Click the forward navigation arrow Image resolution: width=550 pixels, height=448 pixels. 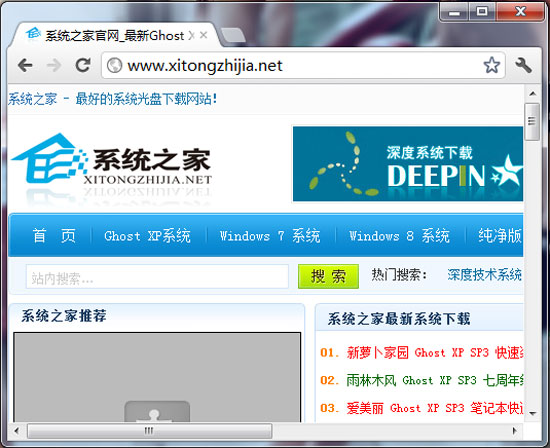(x=54, y=65)
